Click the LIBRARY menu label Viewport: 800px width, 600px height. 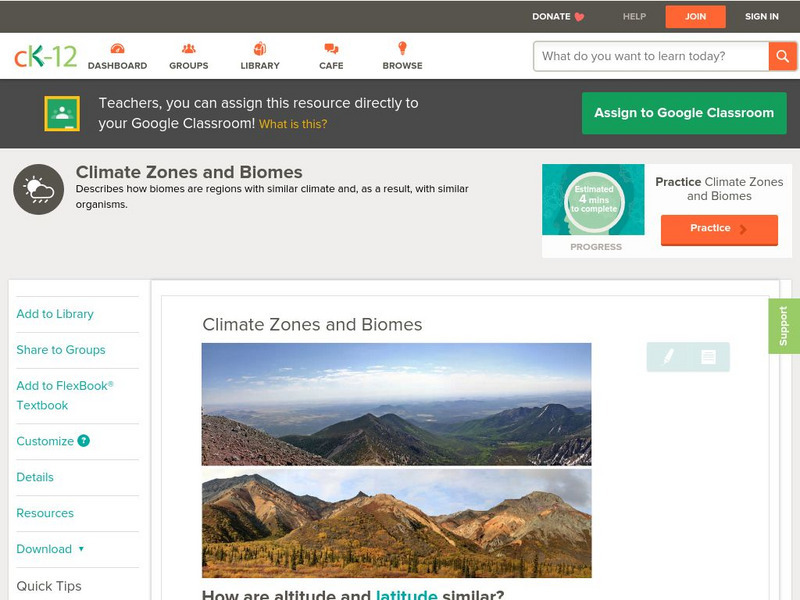(260, 66)
